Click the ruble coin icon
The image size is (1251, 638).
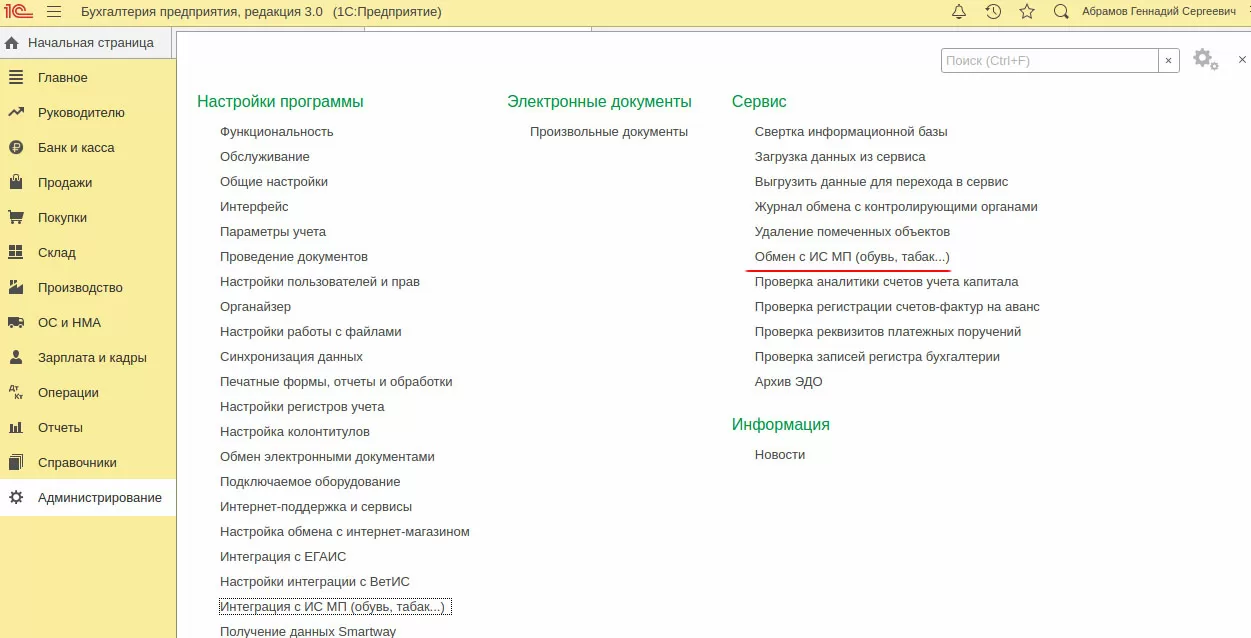16,148
